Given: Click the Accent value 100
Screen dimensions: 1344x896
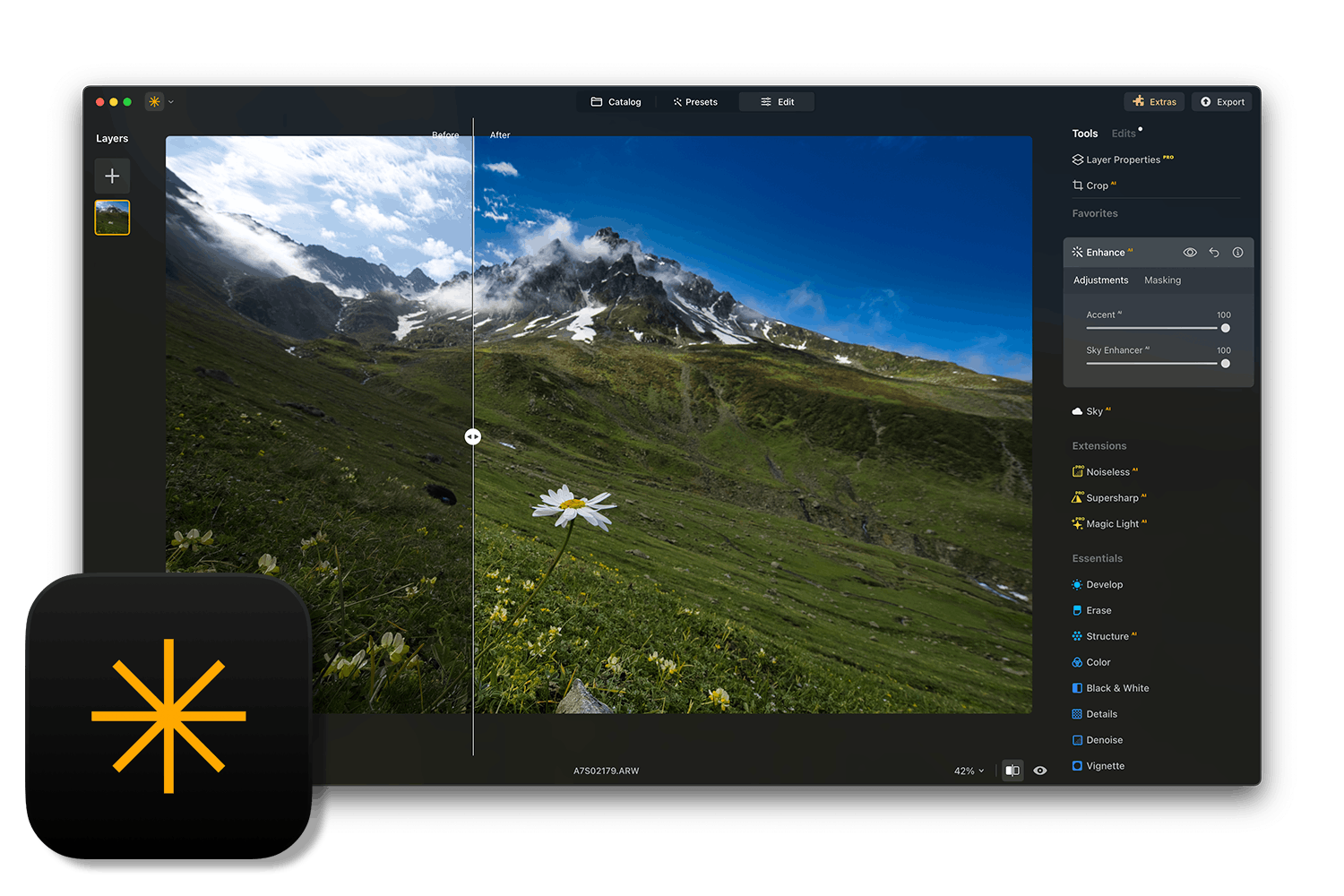Looking at the screenshot, I should coord(1224,315).
